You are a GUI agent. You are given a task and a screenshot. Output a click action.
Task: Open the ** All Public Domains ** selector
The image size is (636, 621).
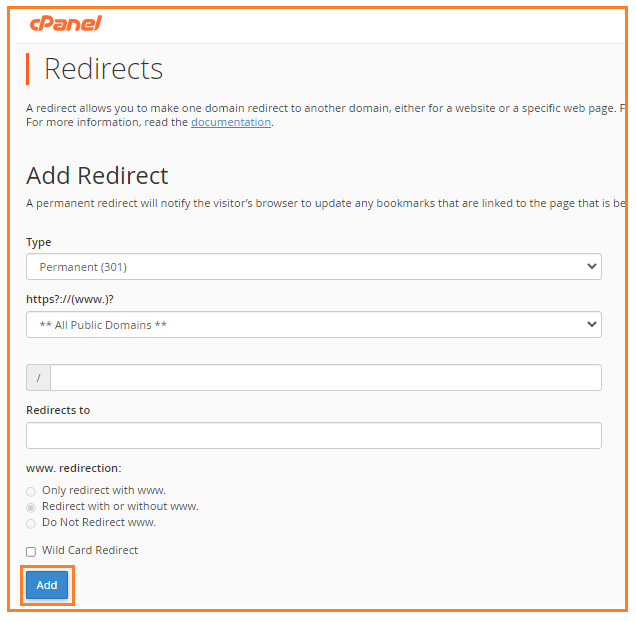314,324
